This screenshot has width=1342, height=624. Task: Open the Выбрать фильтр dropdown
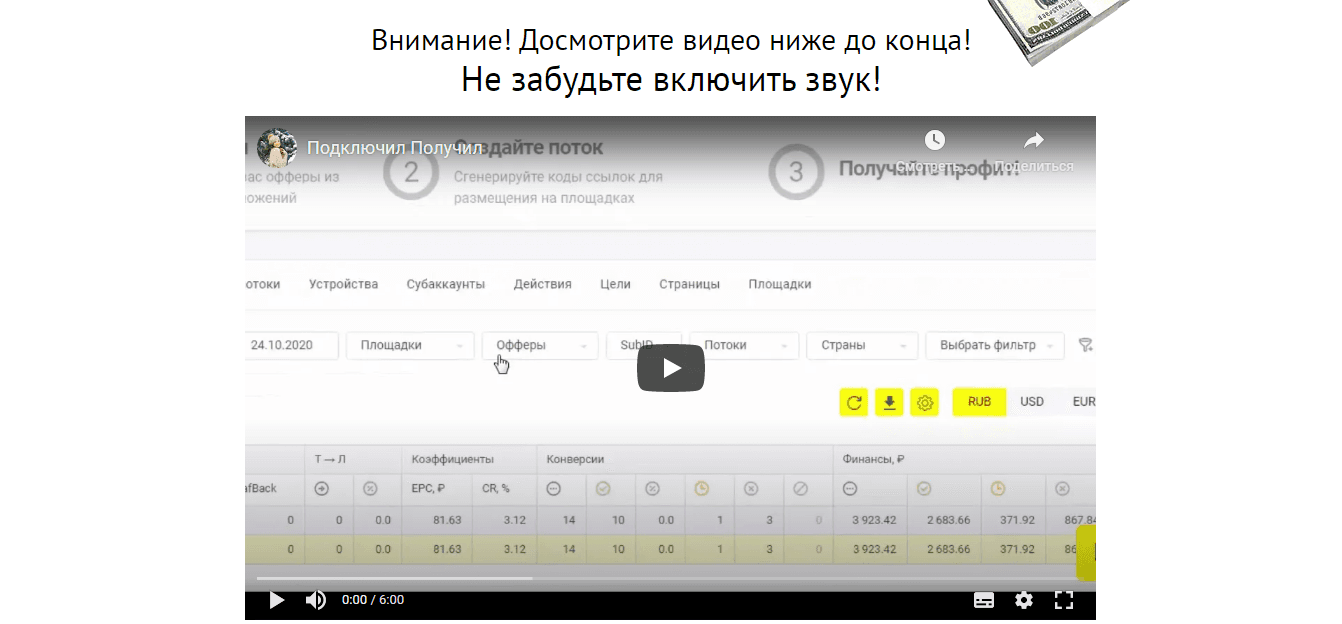point(994,344)
